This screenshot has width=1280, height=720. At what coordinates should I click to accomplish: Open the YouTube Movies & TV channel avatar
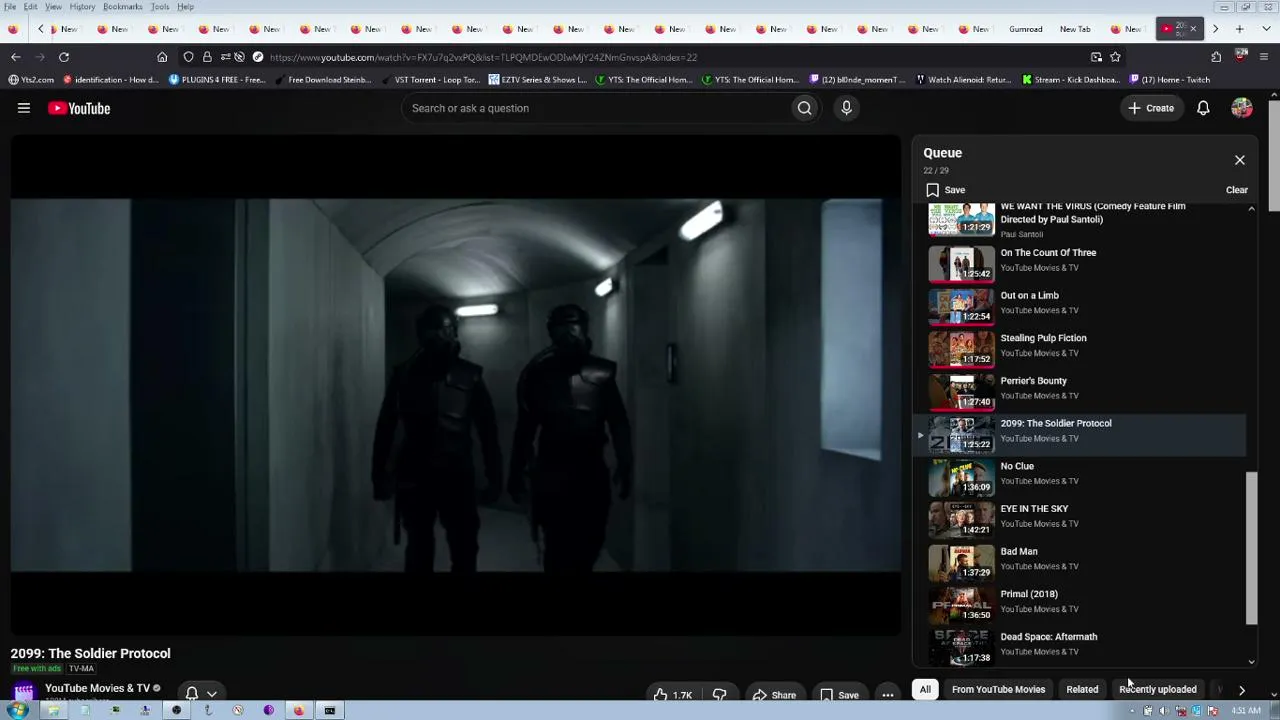click(x=23, y=692)
